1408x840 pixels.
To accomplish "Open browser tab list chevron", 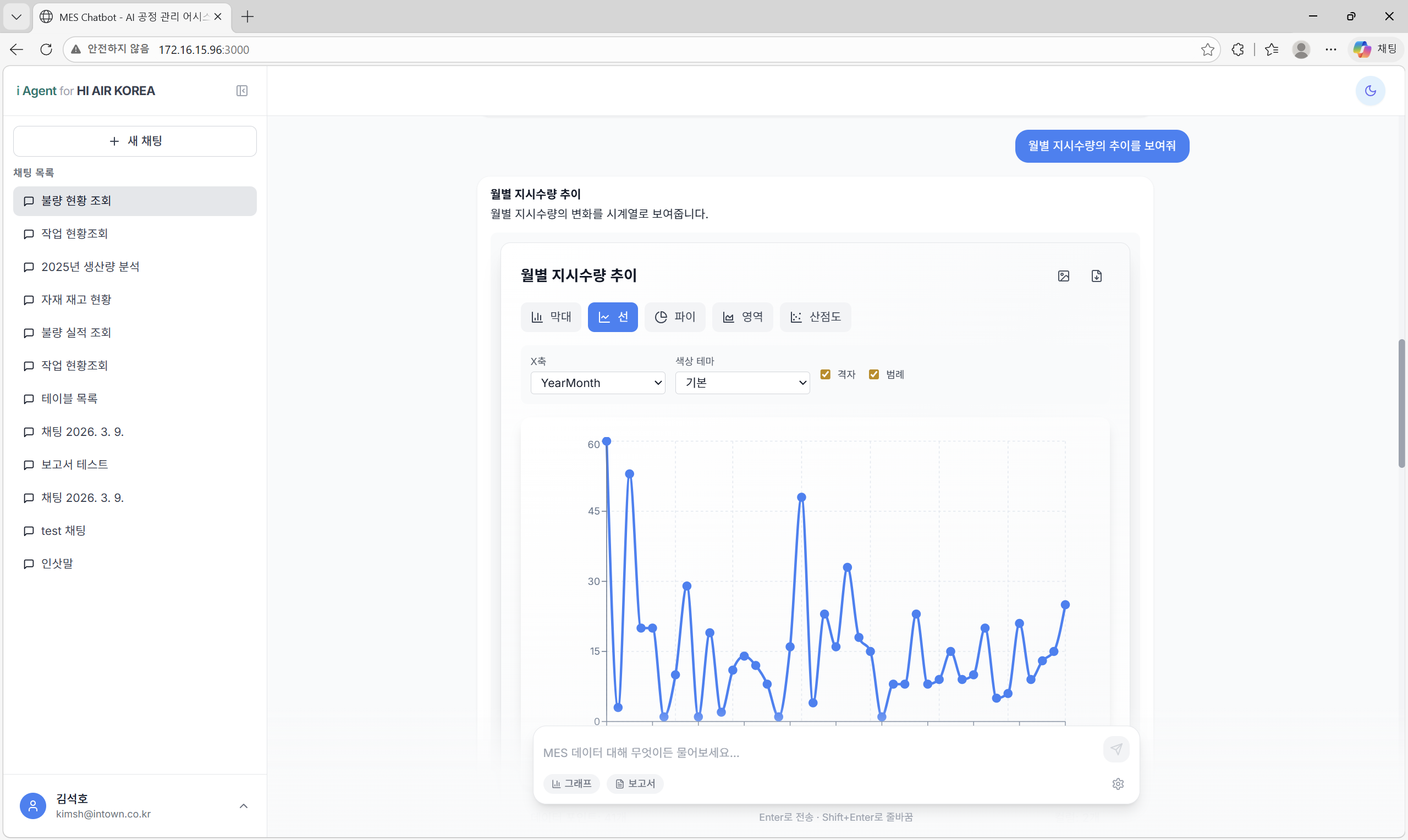I will pyautogui.click(x=16, y=16).
